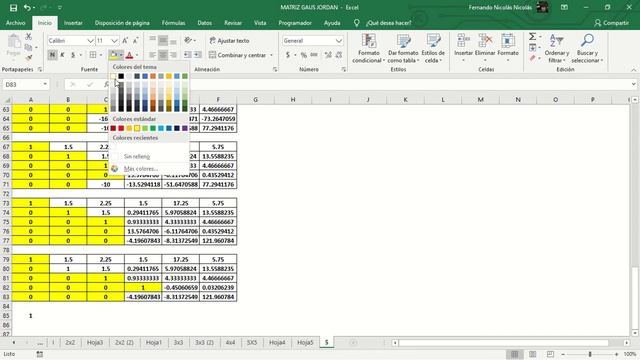Viewport: 640px width, 360px height.
Task: Open Fuente dialog launcher in Portapapeles group
Action: (40, 69)
